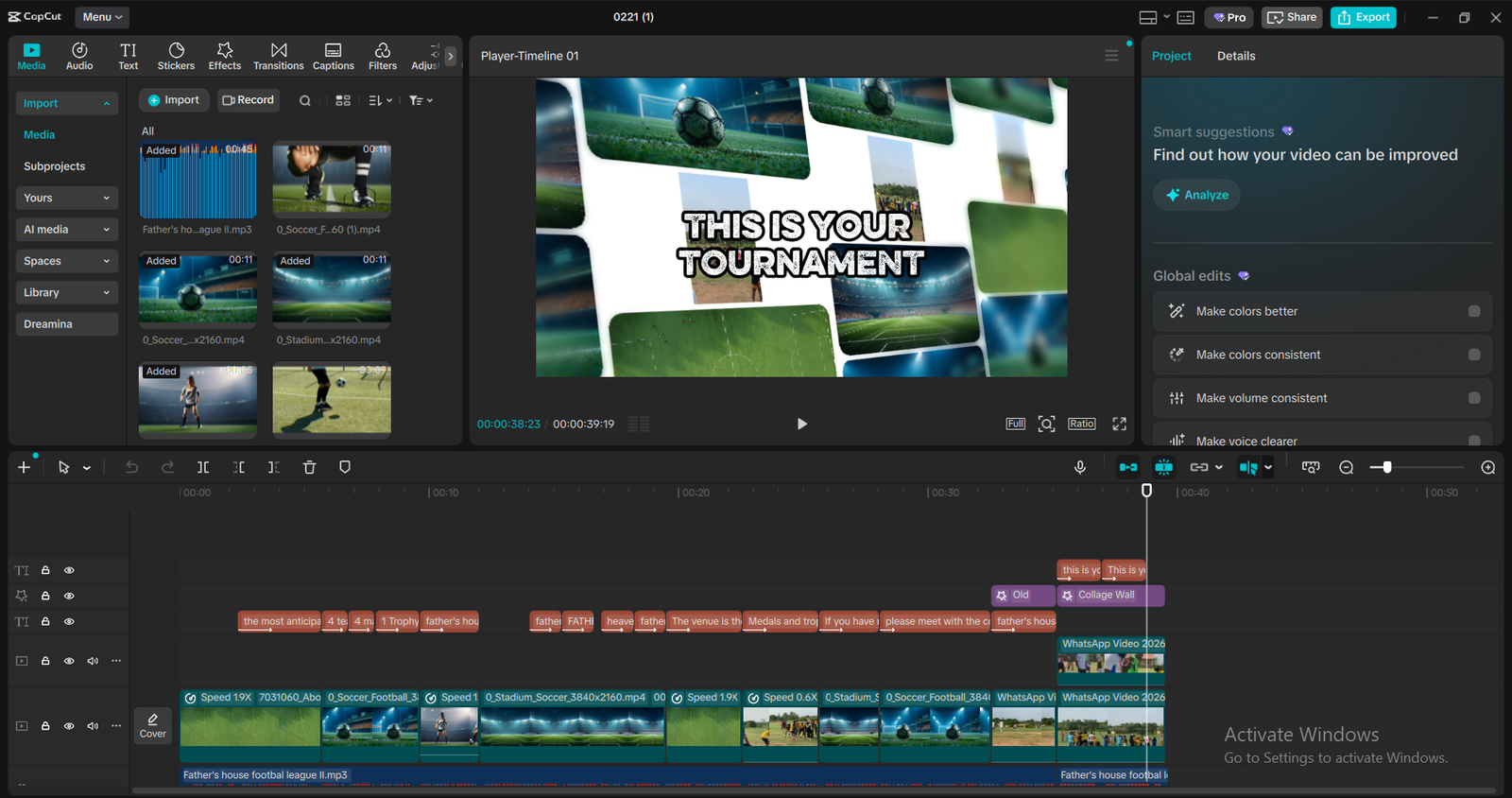
Task: Open the Audio panel
Action: pos(79,56)
